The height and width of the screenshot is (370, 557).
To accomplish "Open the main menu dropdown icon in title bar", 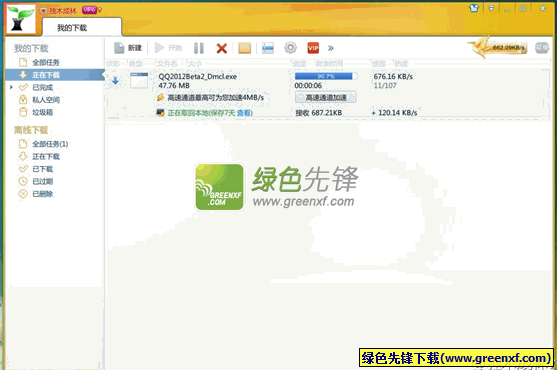I will coord(491,8).
